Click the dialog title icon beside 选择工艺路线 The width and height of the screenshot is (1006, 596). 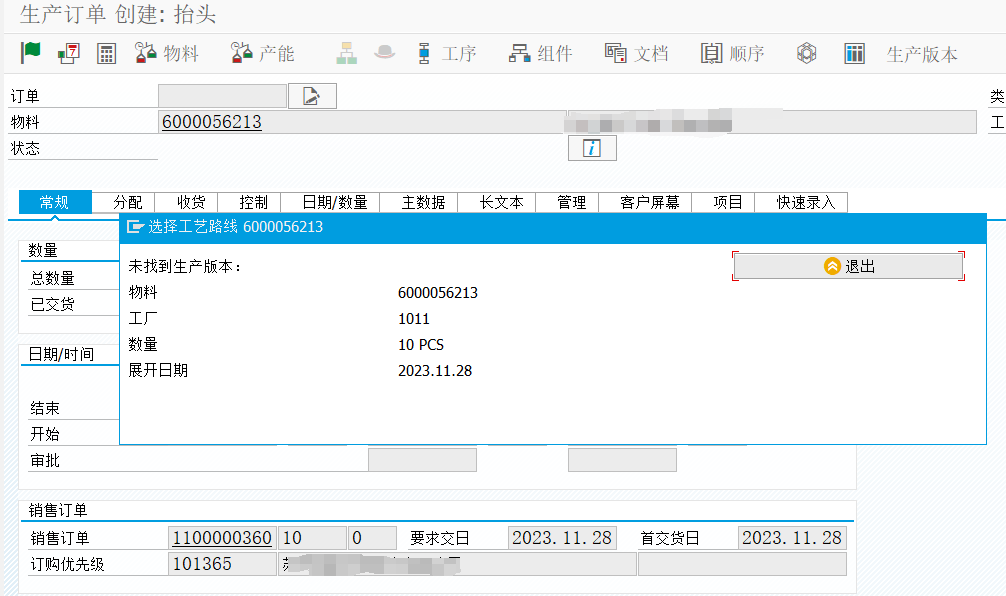pos(135,226)
